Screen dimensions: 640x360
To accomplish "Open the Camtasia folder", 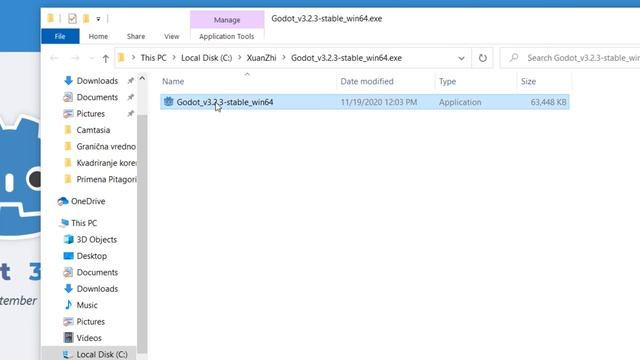I will pos(93,130).
